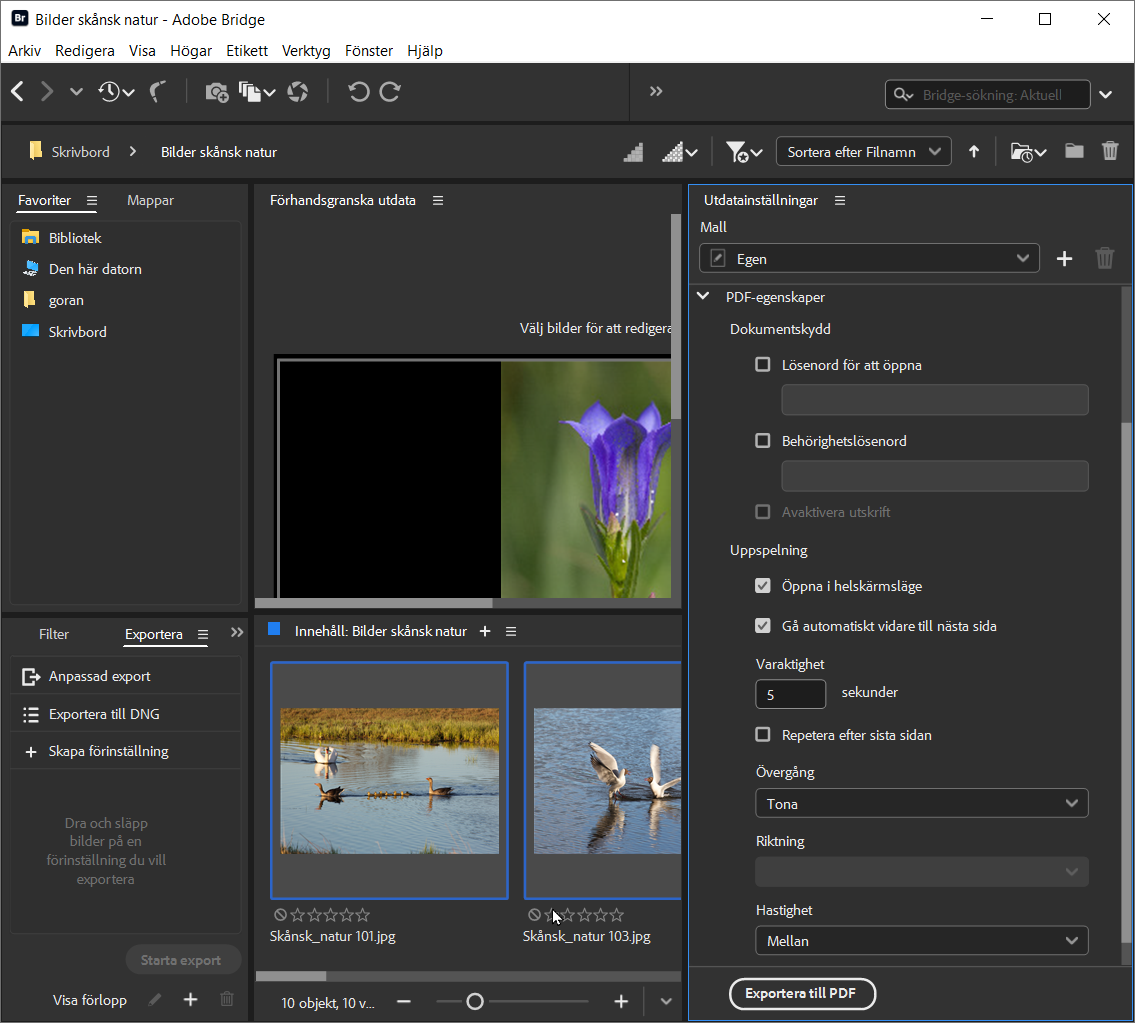
Task: Open the Övergång dropdown showing Tona
Action: click(x=921, y=803)
